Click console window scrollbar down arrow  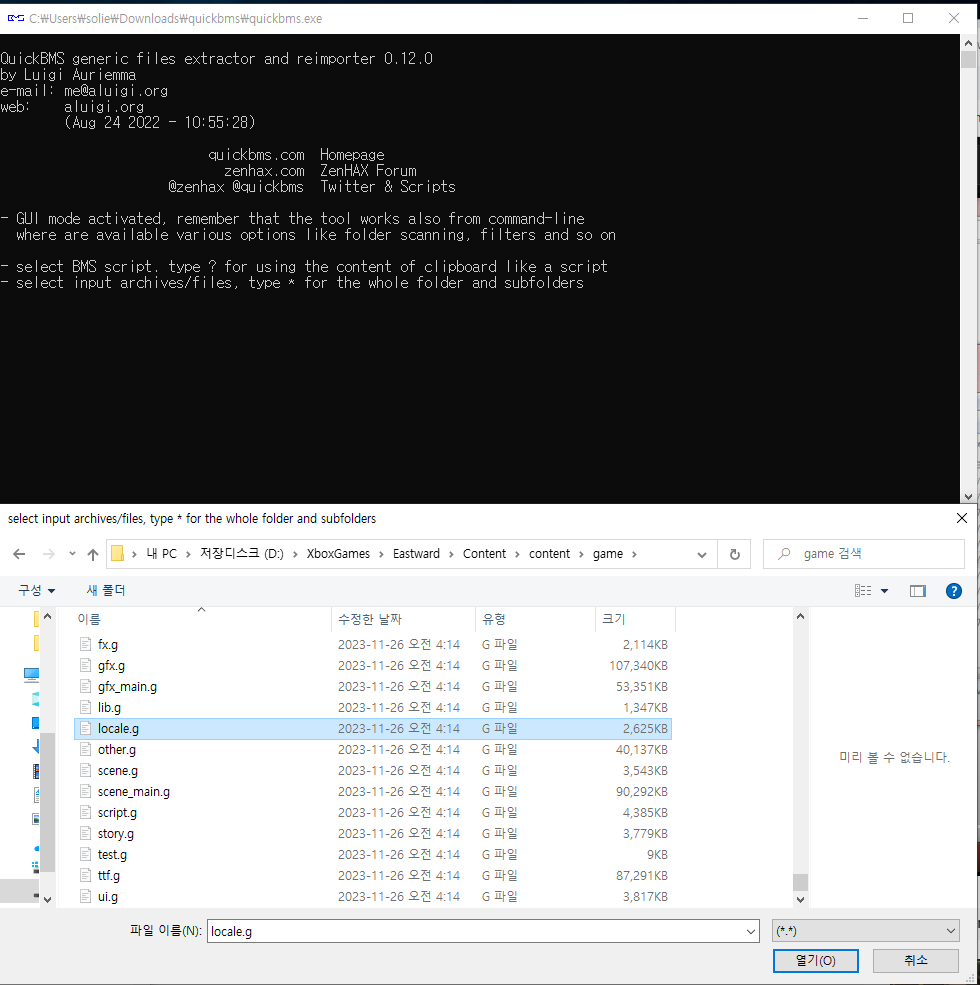coord(968,496)
